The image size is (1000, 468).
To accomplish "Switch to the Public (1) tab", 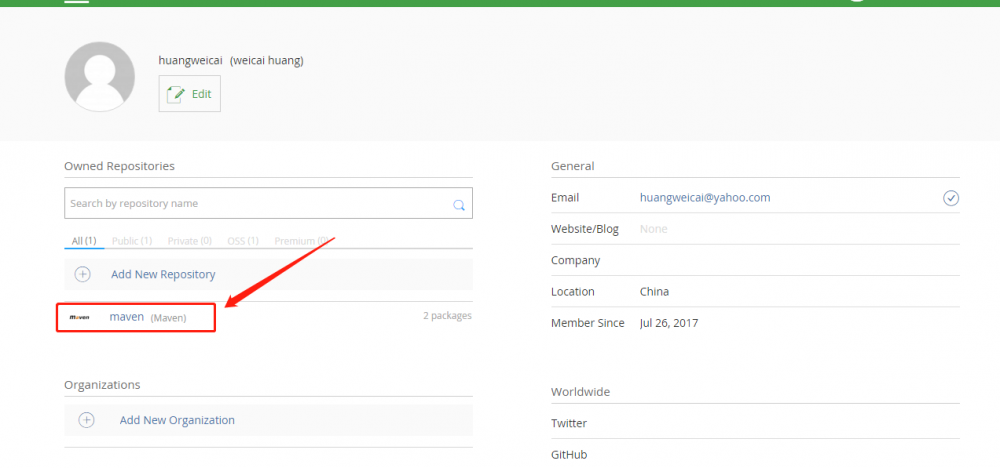I will [x=132, y=241].
